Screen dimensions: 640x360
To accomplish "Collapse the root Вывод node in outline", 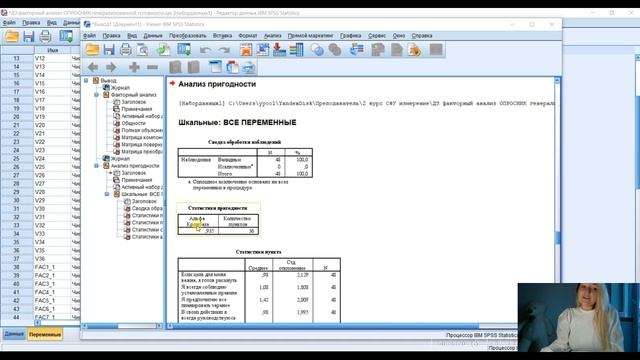I will (x=86, y=81).
